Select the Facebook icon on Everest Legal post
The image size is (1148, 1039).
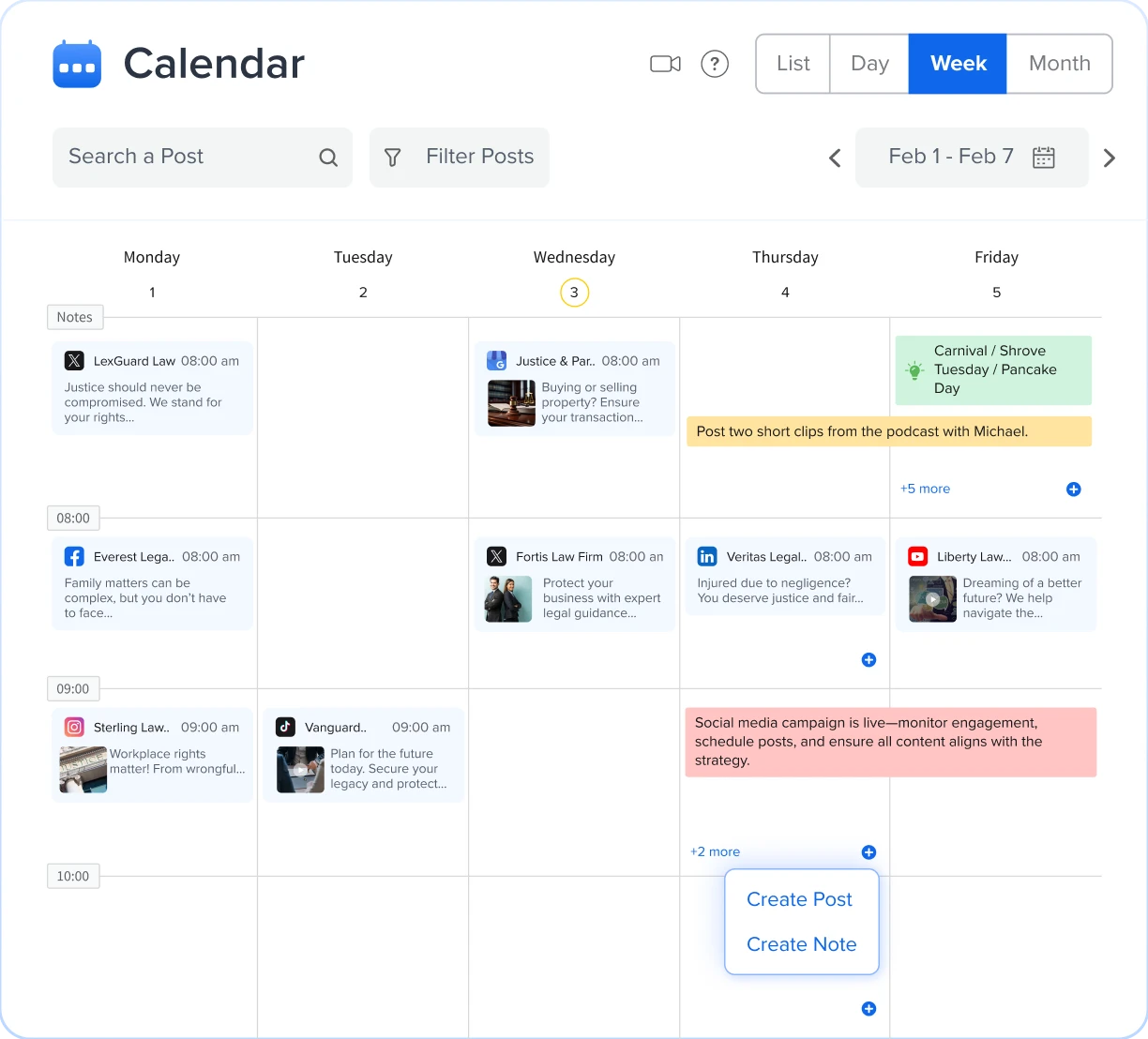[x=74, y=556]
